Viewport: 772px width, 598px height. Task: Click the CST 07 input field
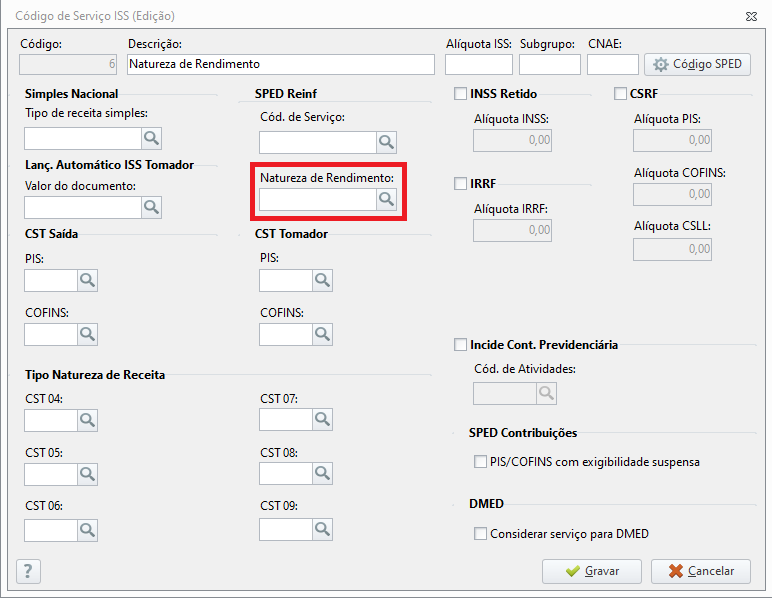click(286, 419)
